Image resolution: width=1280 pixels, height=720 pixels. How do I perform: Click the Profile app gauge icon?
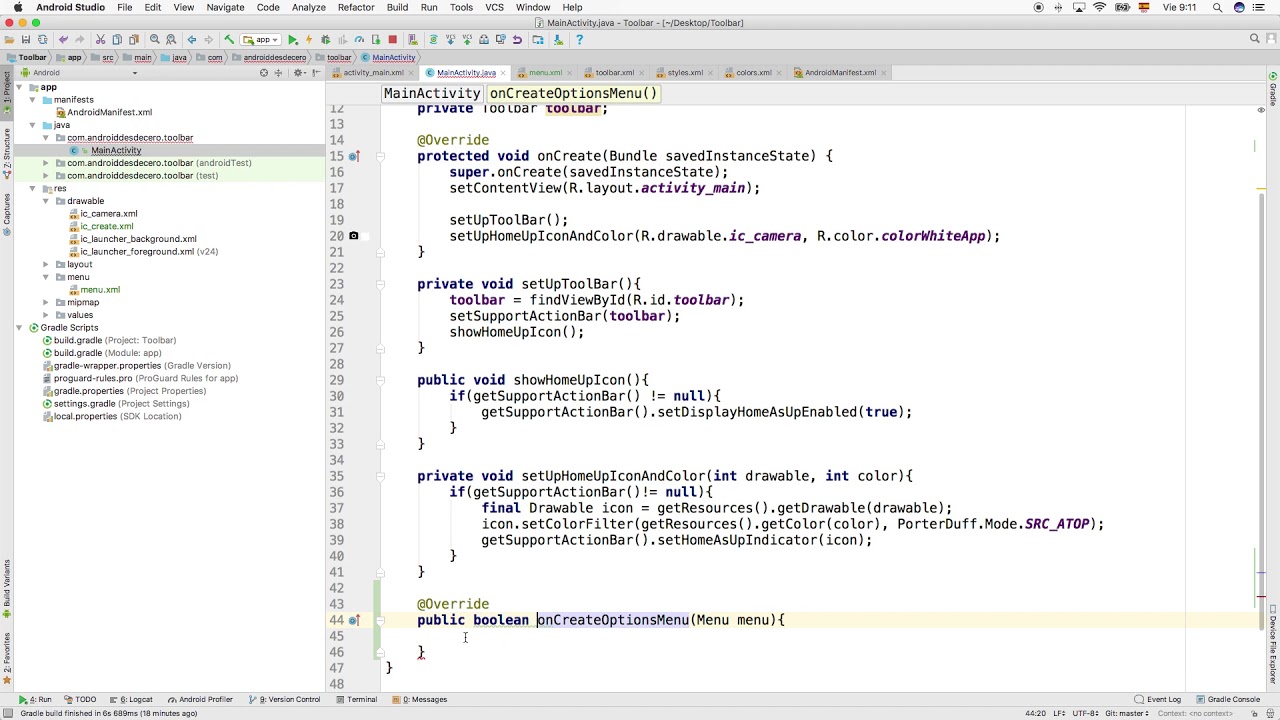click(x=359, y=40)
